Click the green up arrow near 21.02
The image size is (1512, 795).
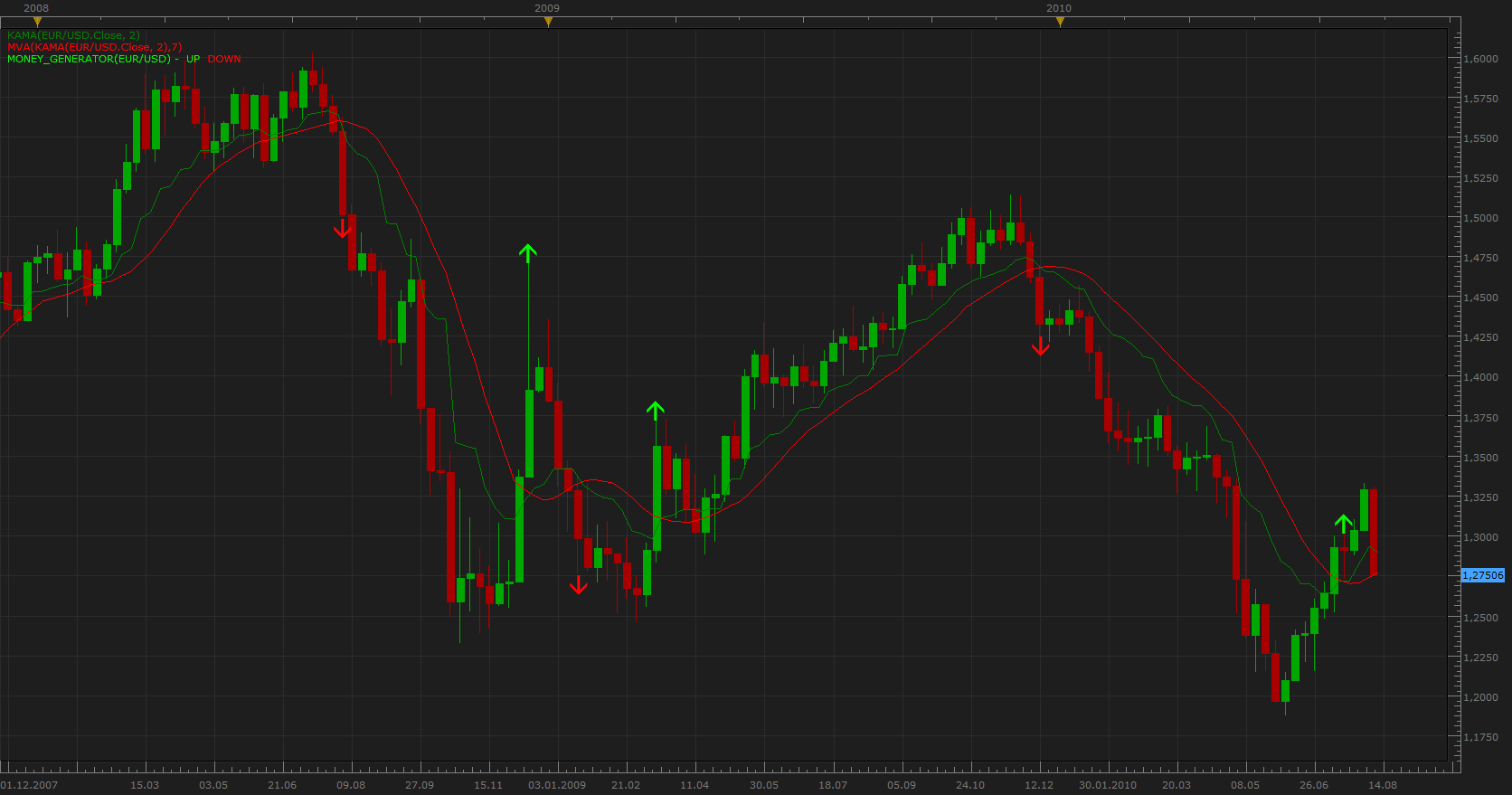coord(656,411)
